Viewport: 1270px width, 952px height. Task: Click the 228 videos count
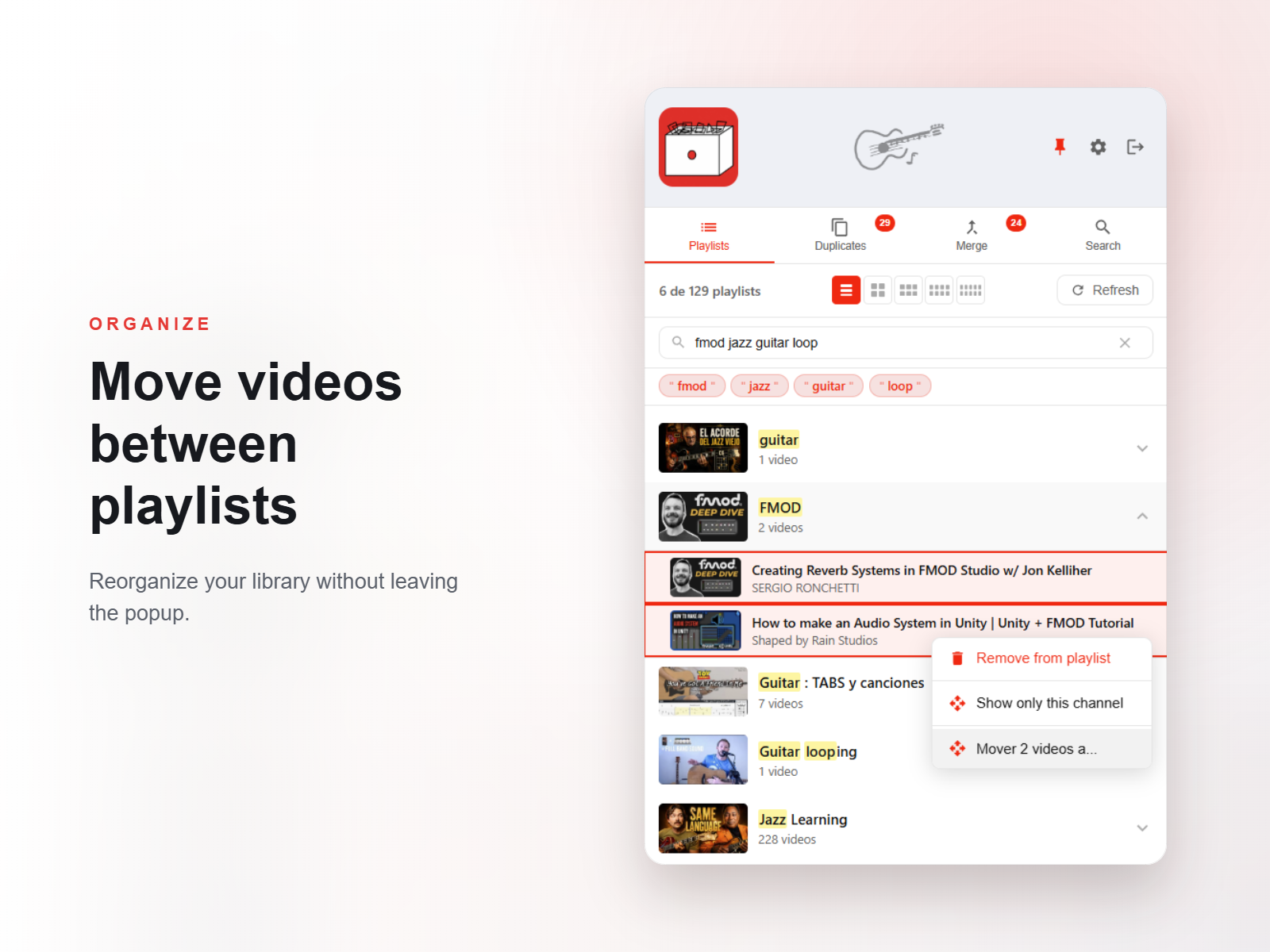click(787, 839)
